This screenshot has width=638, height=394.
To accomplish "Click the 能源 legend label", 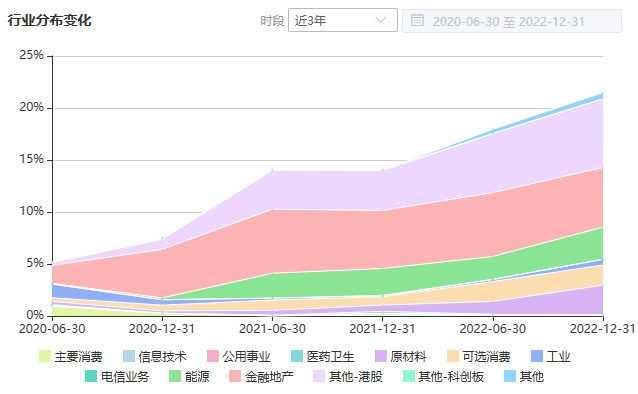I will [197, 376].
